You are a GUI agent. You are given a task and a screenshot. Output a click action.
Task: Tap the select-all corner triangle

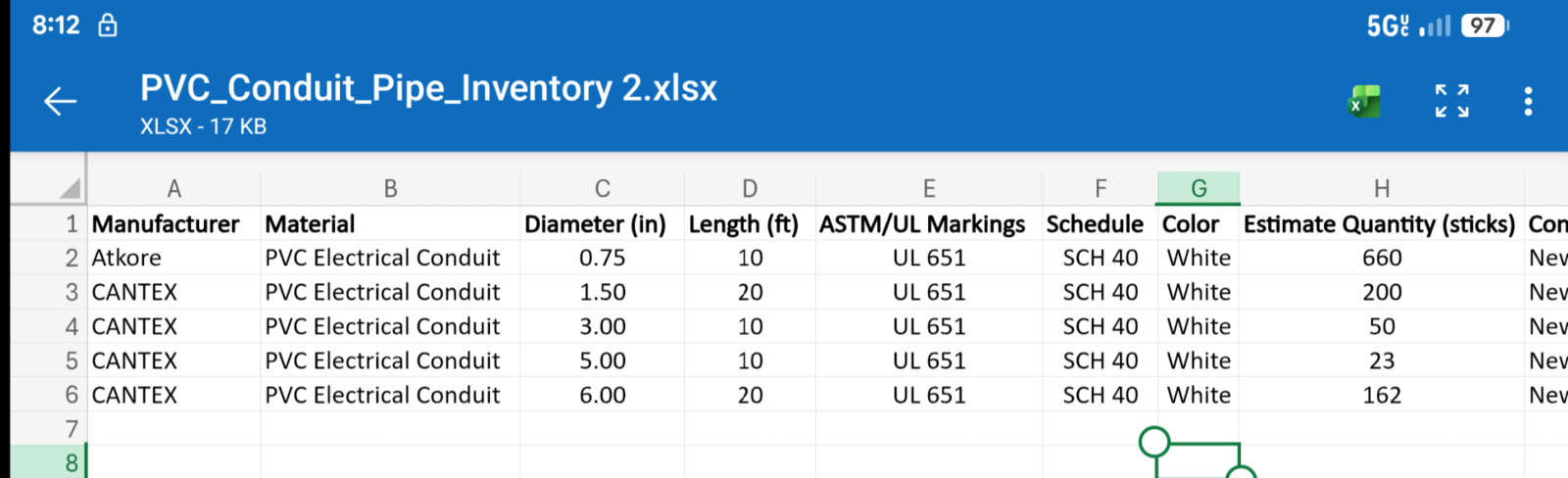(x=69, y=188)
